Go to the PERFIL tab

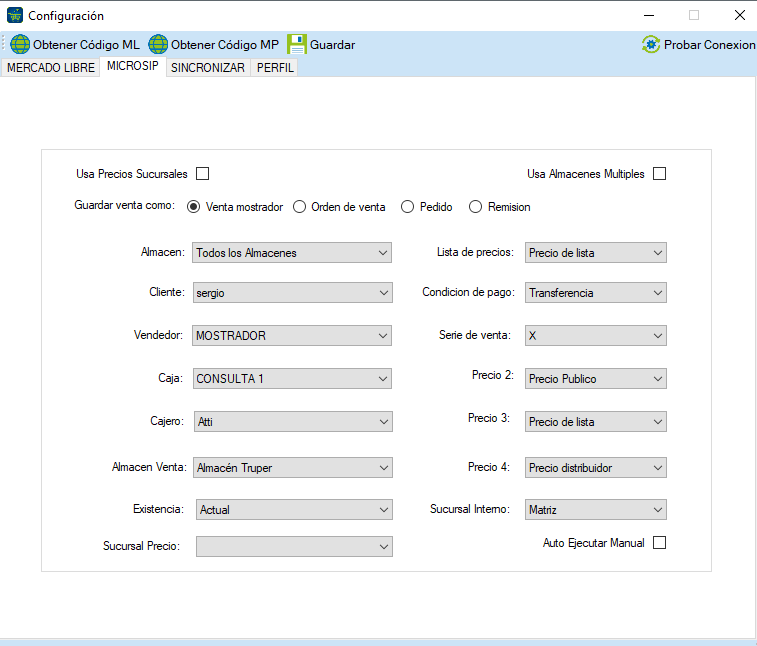click(275, 68)
